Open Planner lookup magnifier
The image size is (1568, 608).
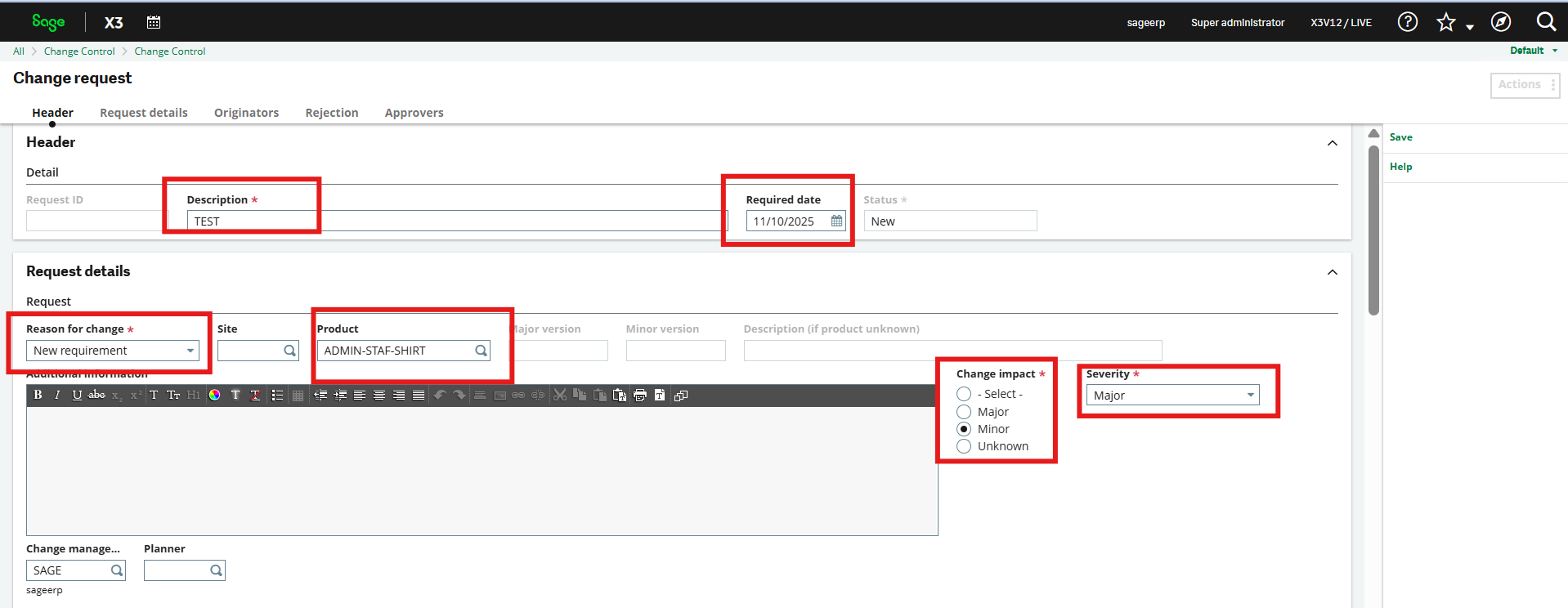216,570
